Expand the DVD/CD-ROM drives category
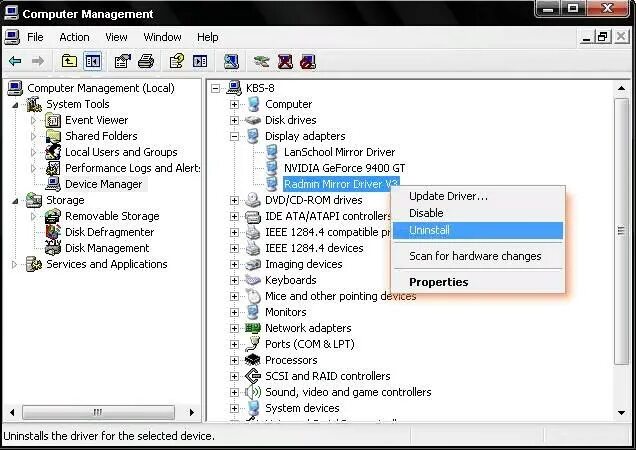Viewport: 636px width, 450px height. point(234,200)
